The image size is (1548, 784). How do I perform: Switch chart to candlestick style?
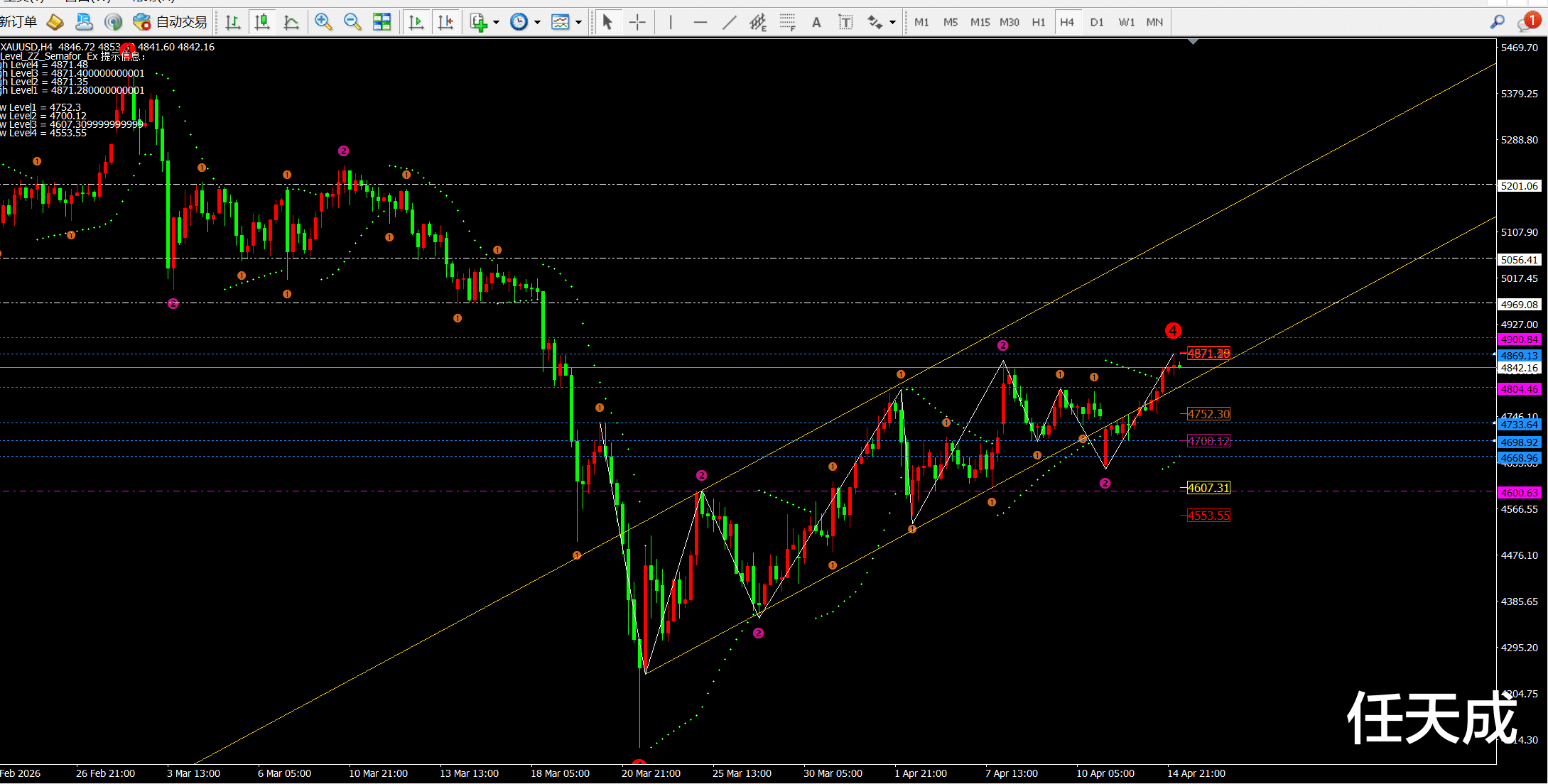(x=262, y=22)
